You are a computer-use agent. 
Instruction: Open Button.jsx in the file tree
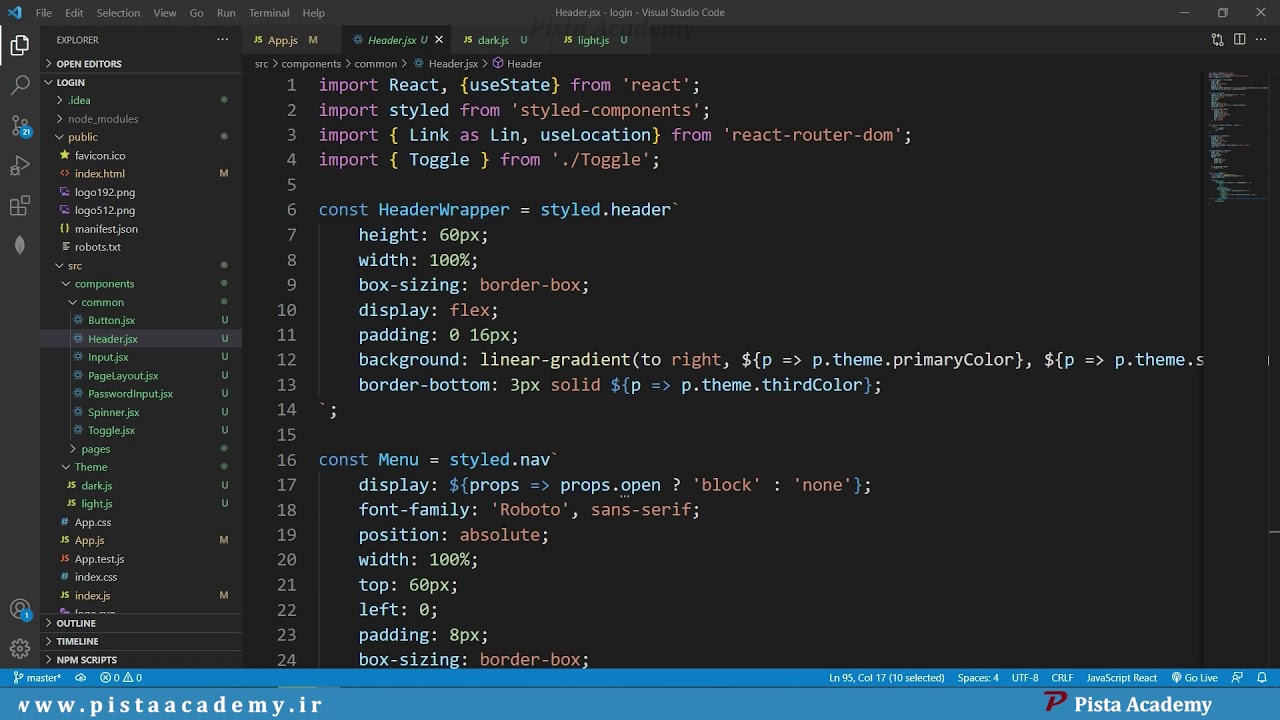tap(141, 320)
